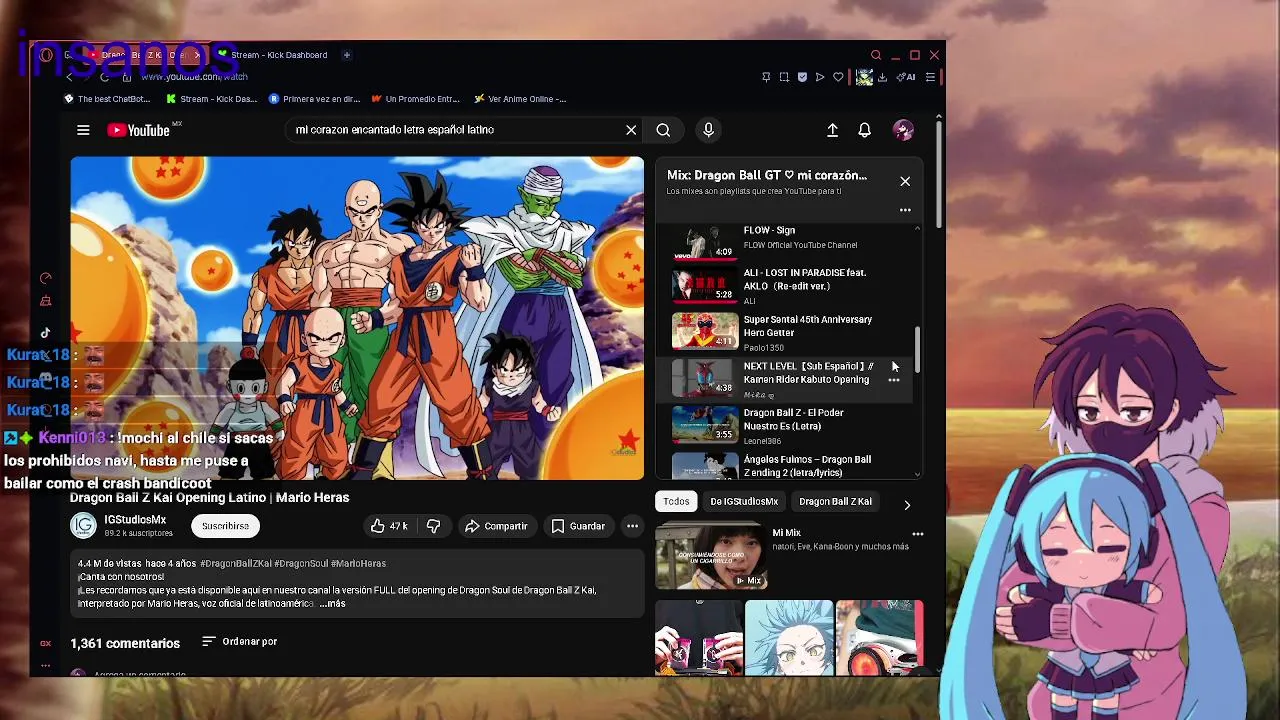Open the browser downloads icon

pyautogui.click(x=882, y=77)
